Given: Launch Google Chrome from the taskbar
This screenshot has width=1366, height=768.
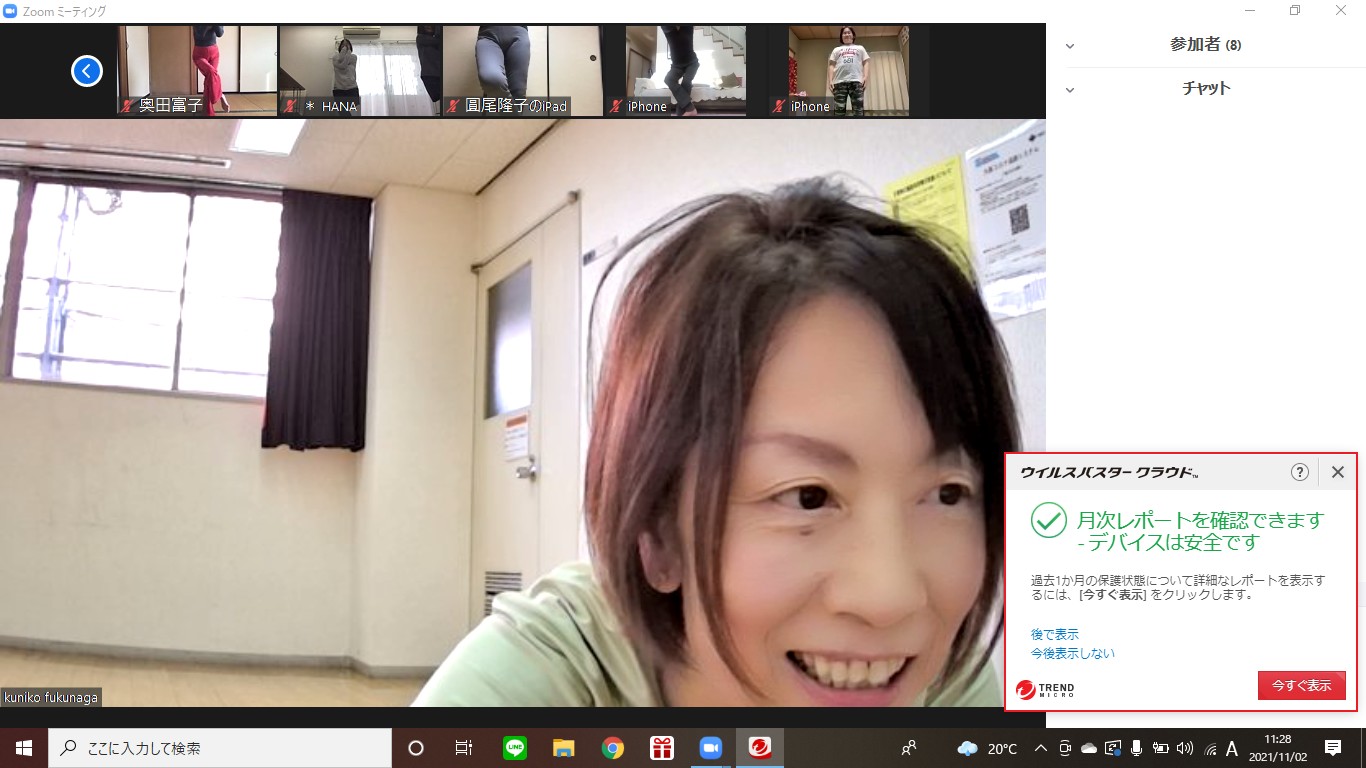Looking at the screenshot, I should pyautogui.click(x=613, y=748).
